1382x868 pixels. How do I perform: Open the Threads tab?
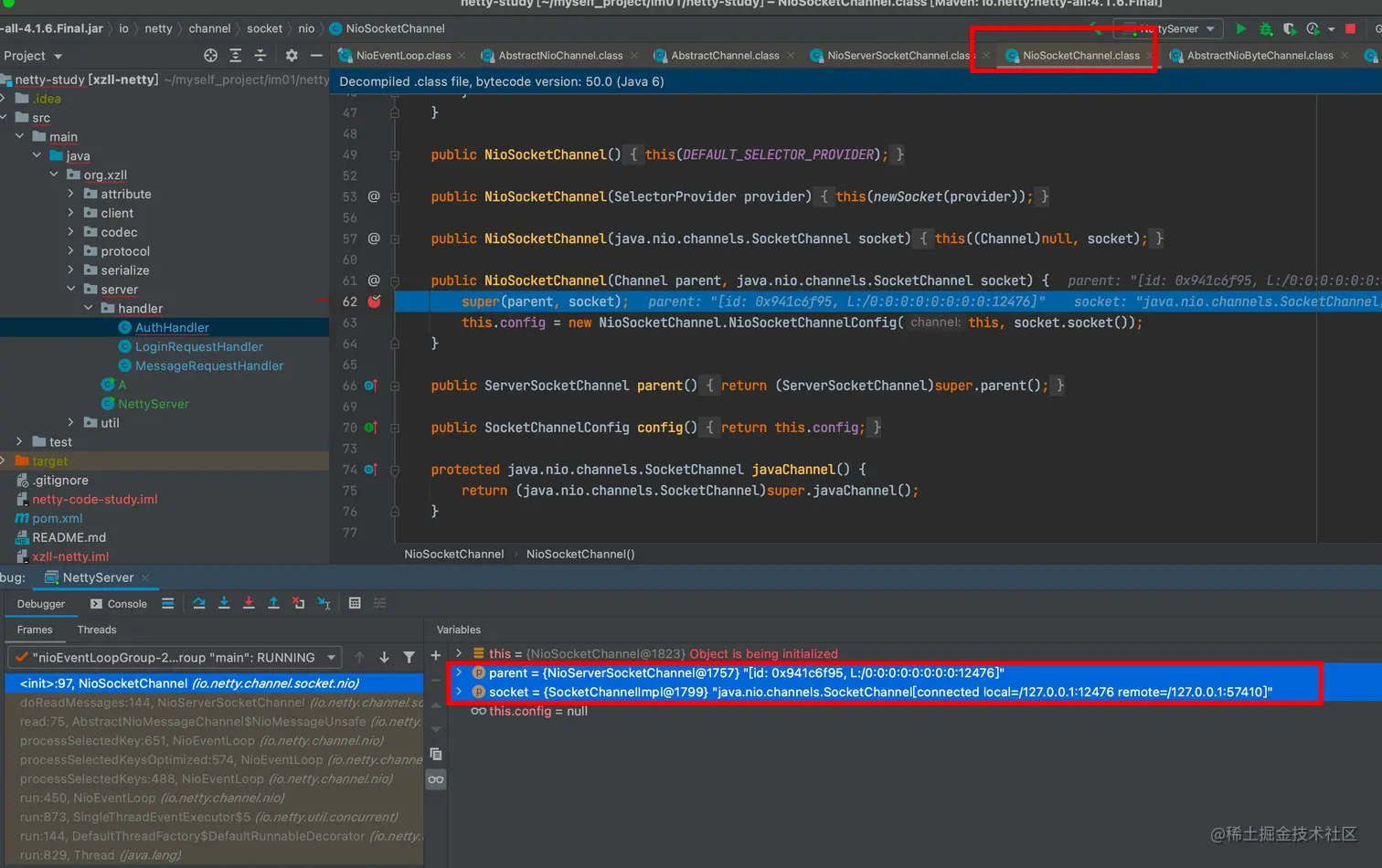pyautogui.click(x=97, y=630)
